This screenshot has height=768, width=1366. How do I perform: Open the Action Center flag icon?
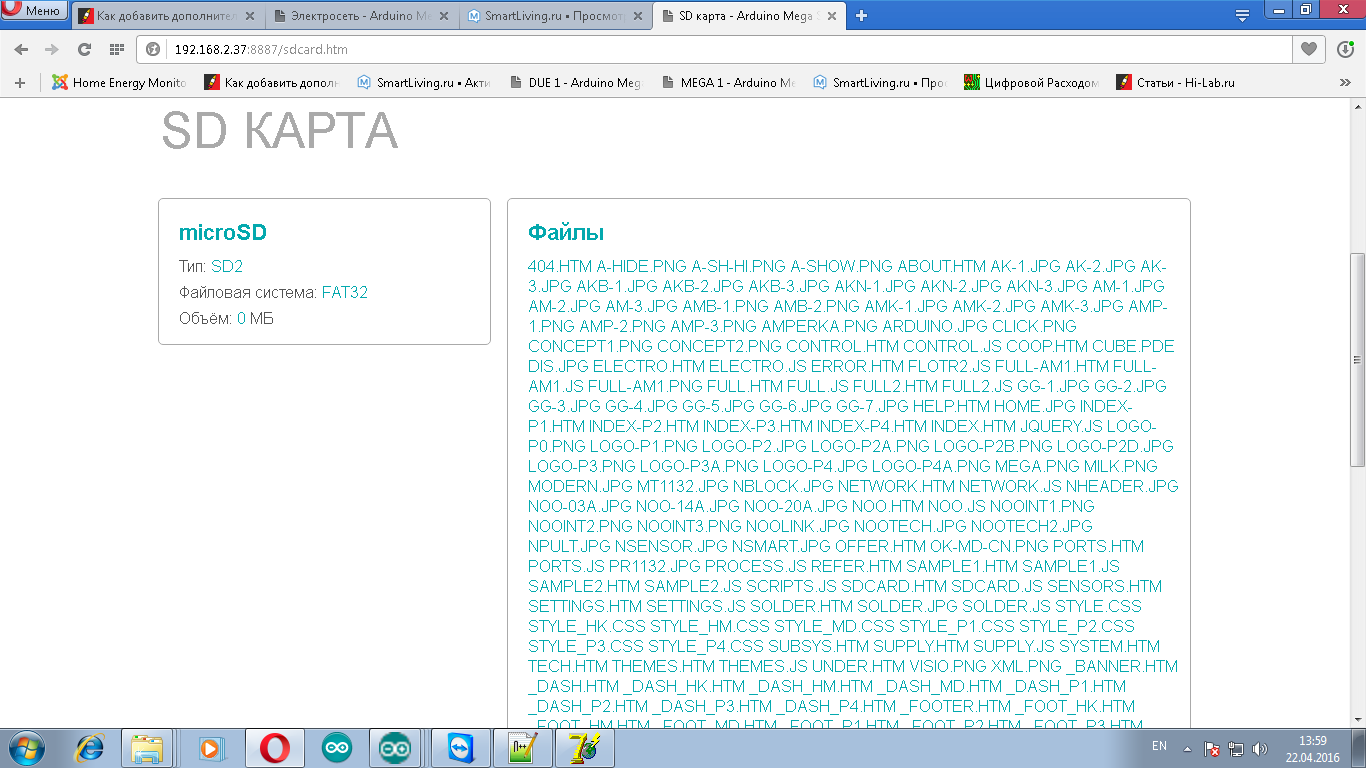(1211, 747)
